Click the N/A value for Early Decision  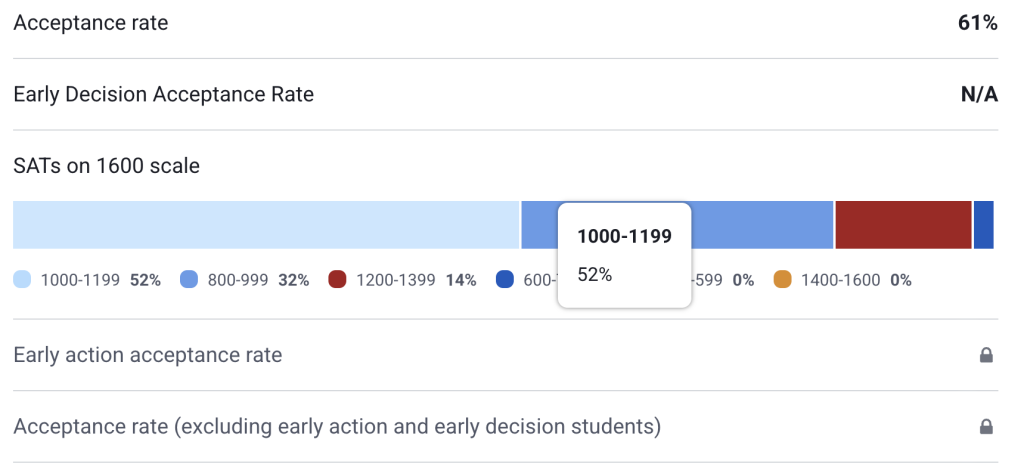click(x=979, y=95)
